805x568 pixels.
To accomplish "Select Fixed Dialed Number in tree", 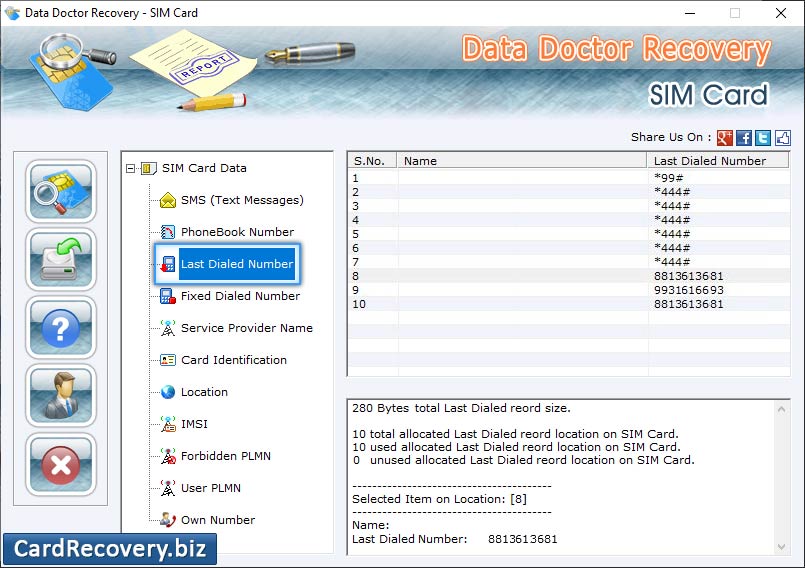I will [240, 296].
